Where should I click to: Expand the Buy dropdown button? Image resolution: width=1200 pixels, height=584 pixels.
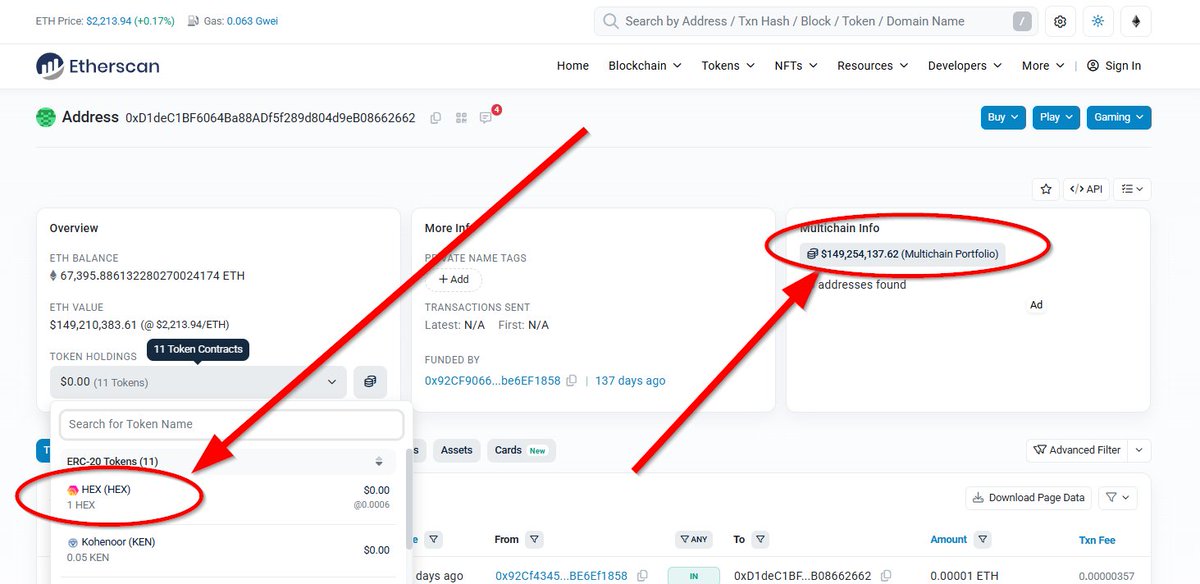[x=1004, y=117]
